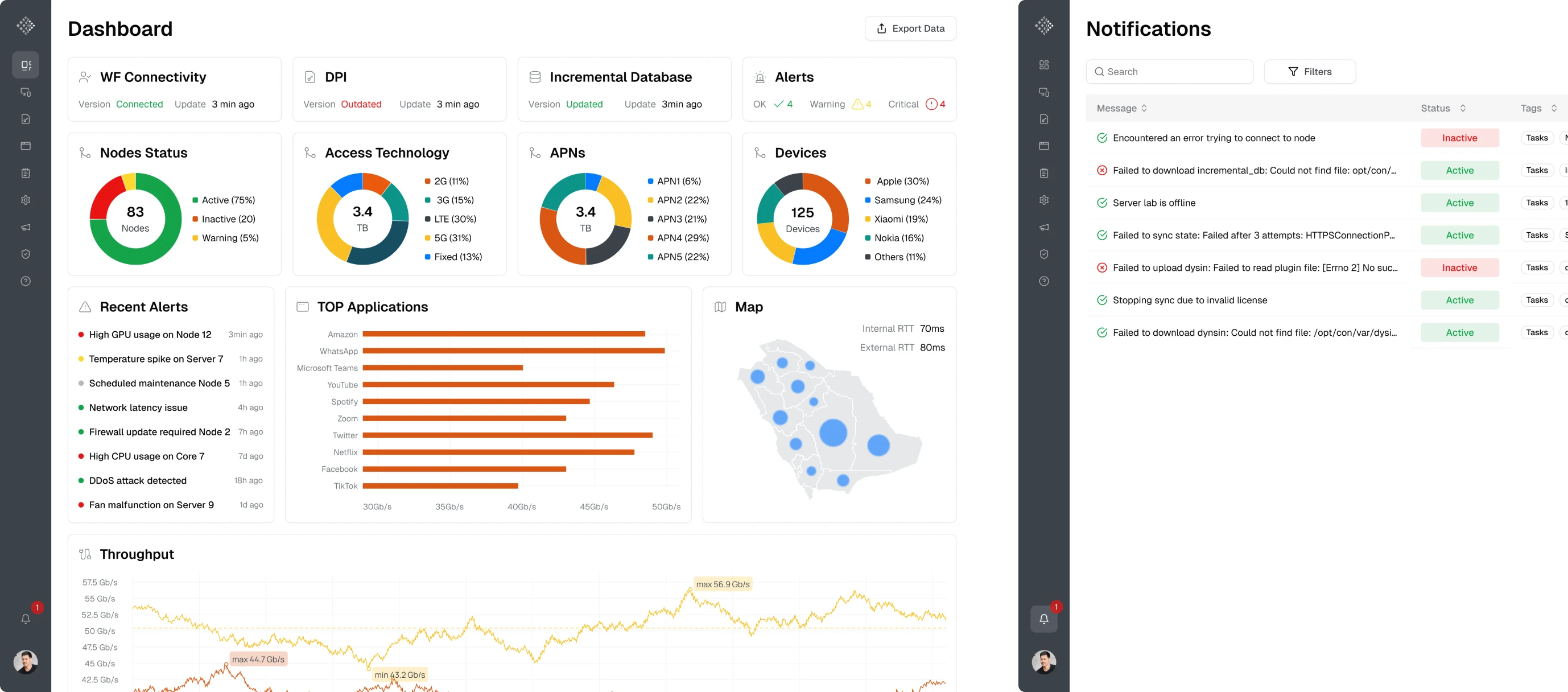Click the Export Data button
1568x692 pixels.
coord(910,28)
